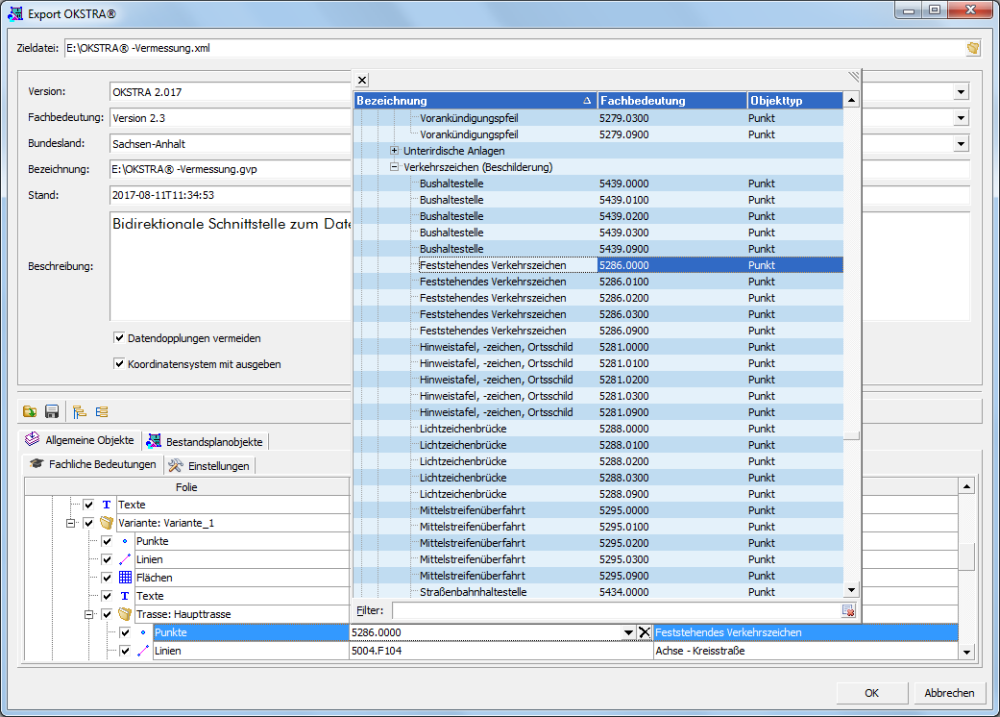Switch to the Allgemeine Objekte tab

(x=80, y=440)
